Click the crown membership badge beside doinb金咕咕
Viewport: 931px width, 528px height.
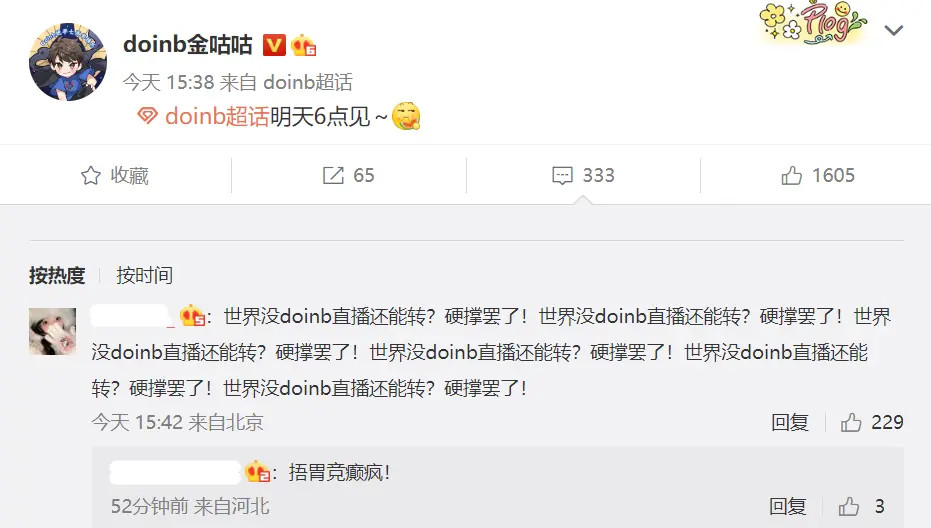point(303,45)
